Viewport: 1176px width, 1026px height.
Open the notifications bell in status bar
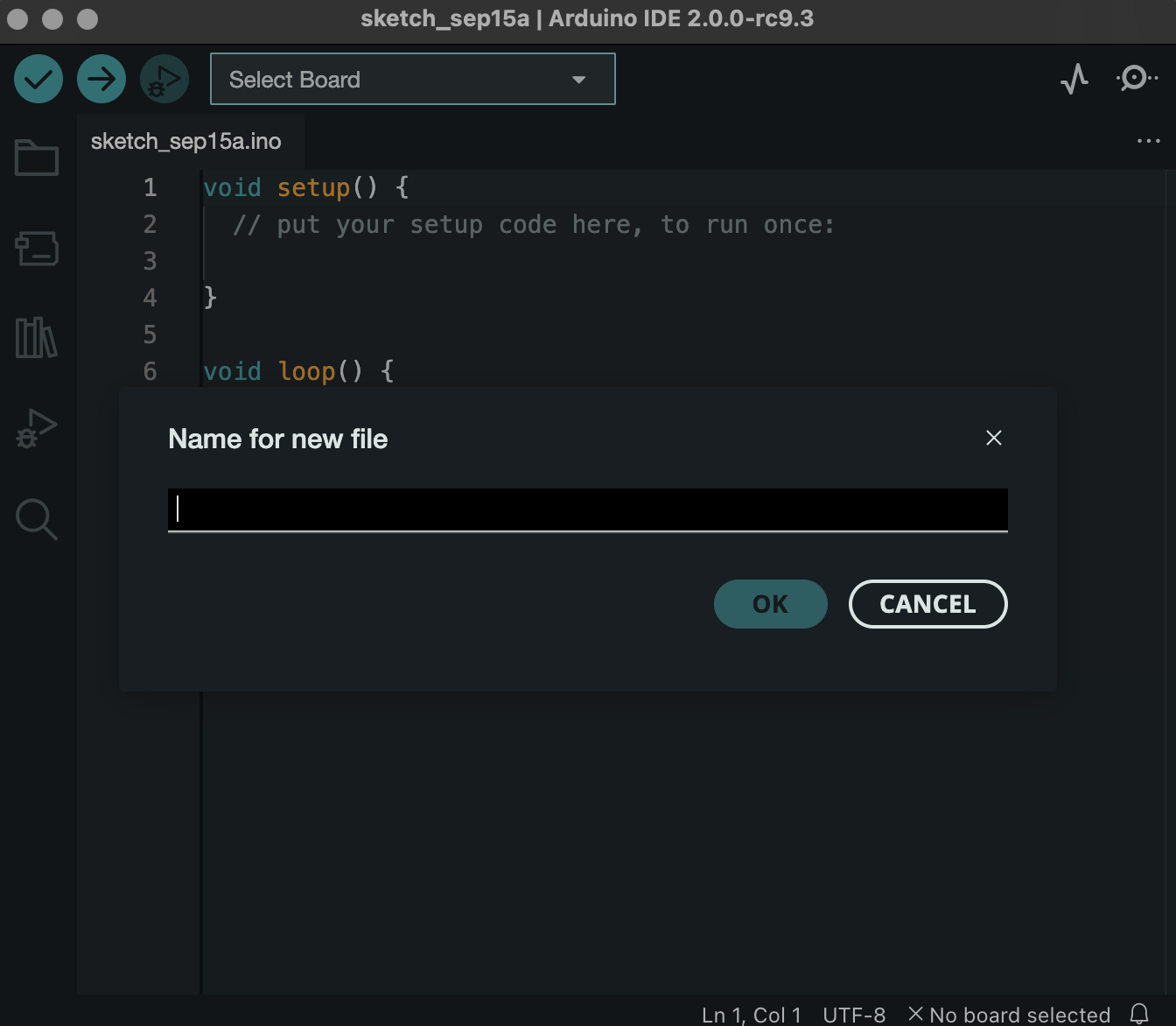[x=1139, y=1015]
